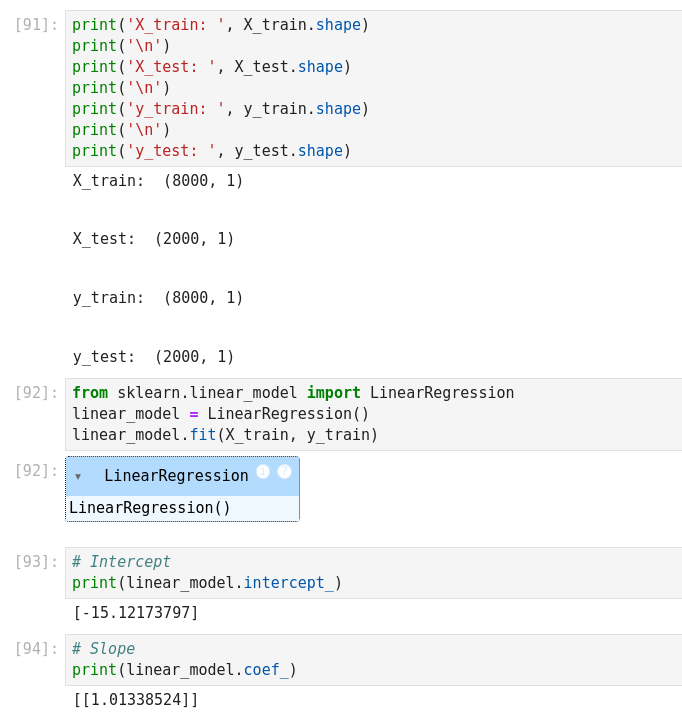
Task: Click the '# Intercept' comment line
Action: [x=121, y=562]
